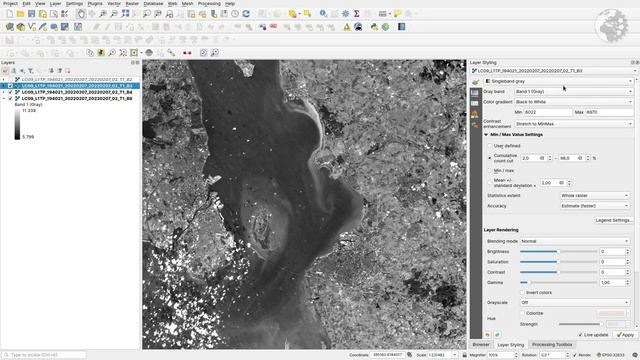Switch to the Browser tab
The width and height of the screenshot is (640, 360).
pyautogui.click(x=481, y=344)
